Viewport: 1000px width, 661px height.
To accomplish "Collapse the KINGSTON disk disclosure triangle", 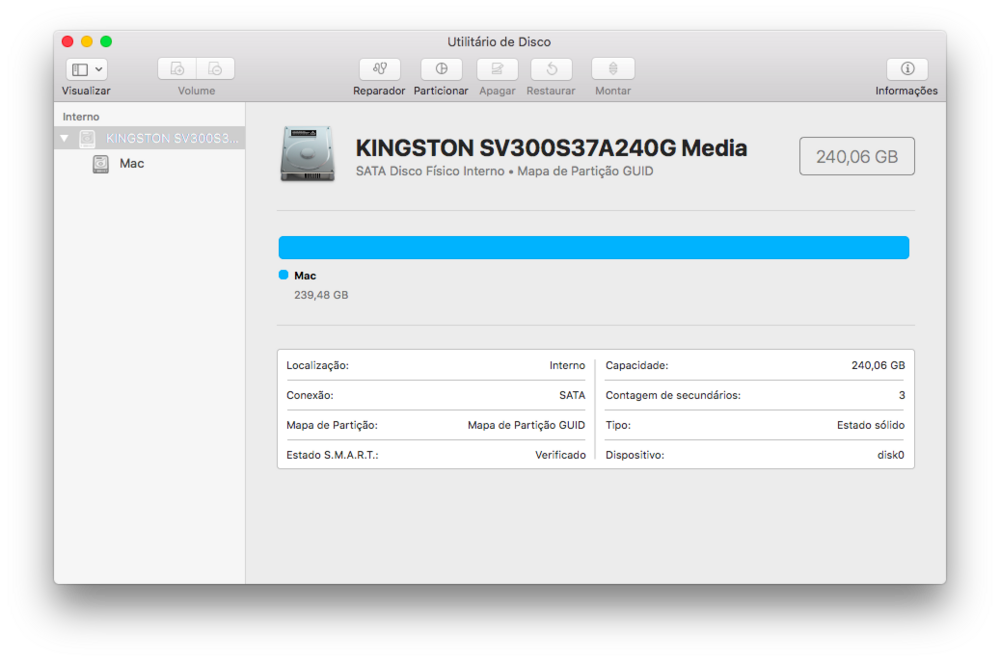I will 65,138.
